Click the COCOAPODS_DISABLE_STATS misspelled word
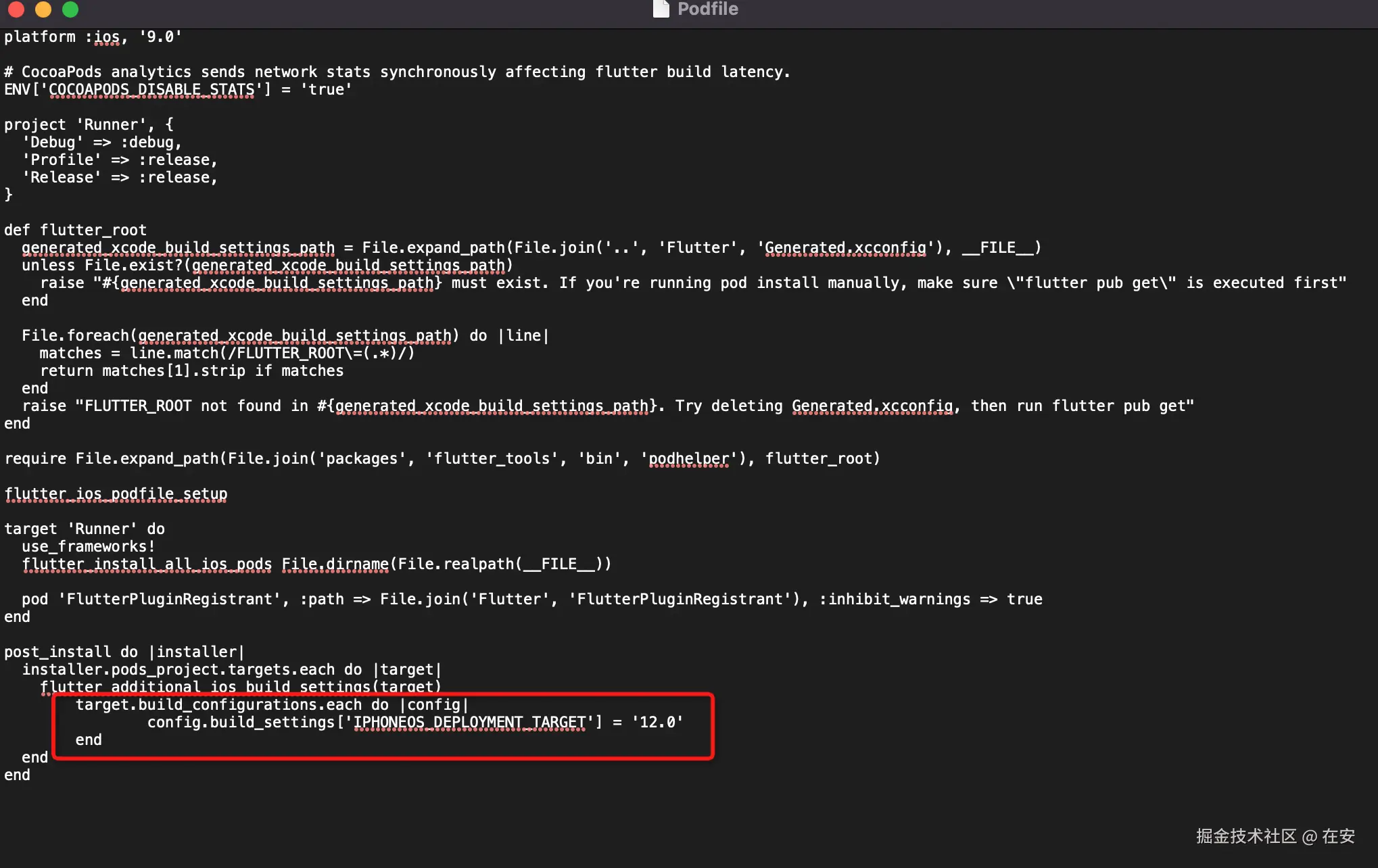The height and width of the screenshot is (868, 1378). point(151,90)
